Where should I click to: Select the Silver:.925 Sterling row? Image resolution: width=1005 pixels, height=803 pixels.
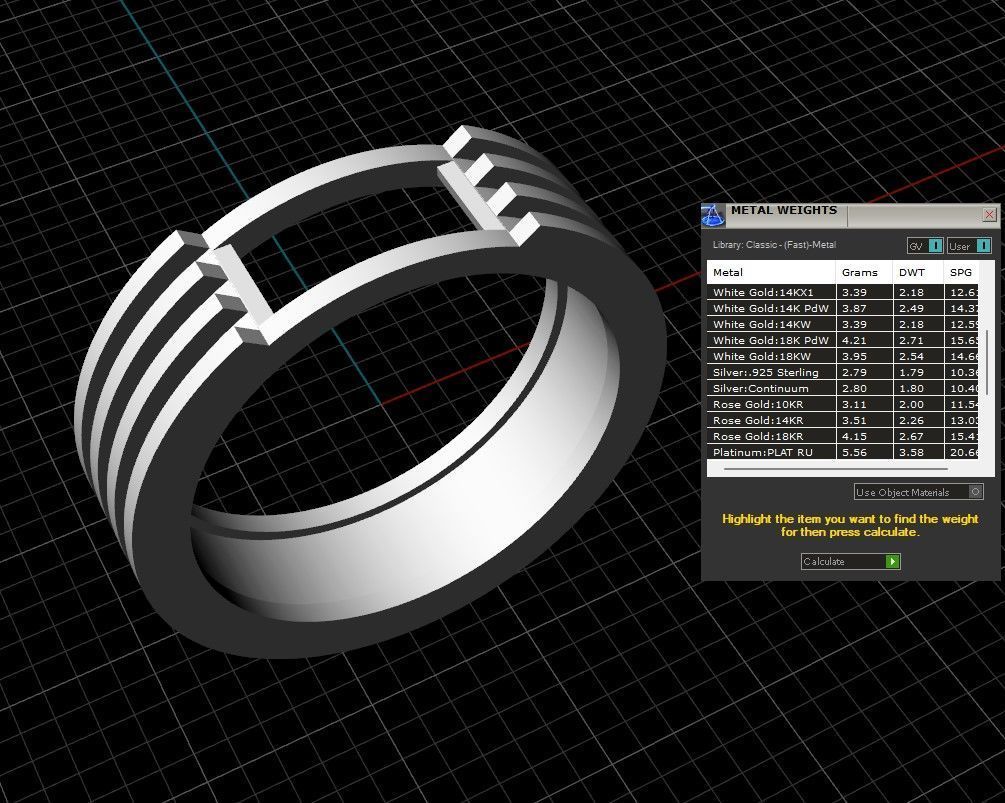pos(843,372)
